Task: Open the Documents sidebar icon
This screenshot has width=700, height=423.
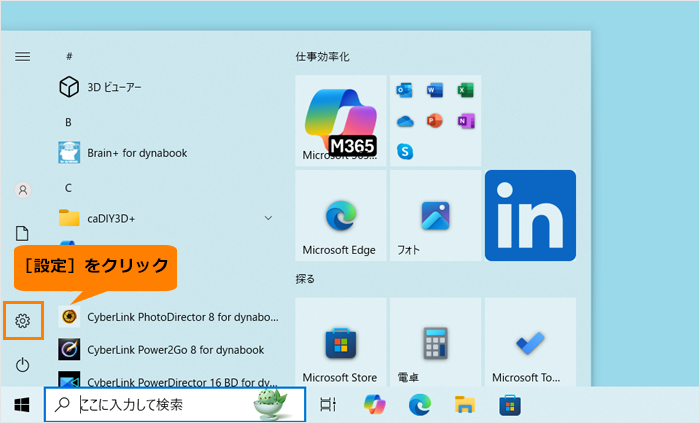Action: (x=22, y=233)
